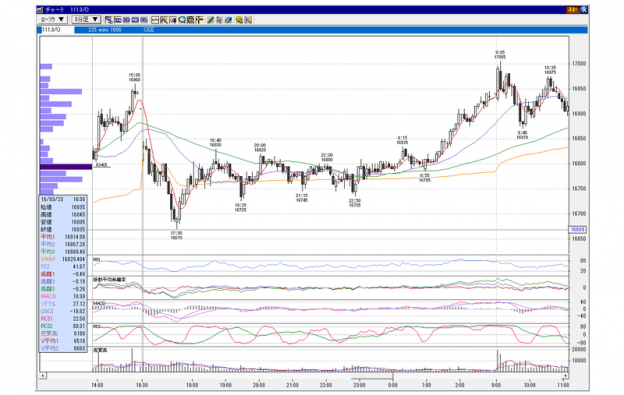The width and height of the screenshot is (624, 395).
Task: Click the magnifier zoom icon
Action: (182, 19)
